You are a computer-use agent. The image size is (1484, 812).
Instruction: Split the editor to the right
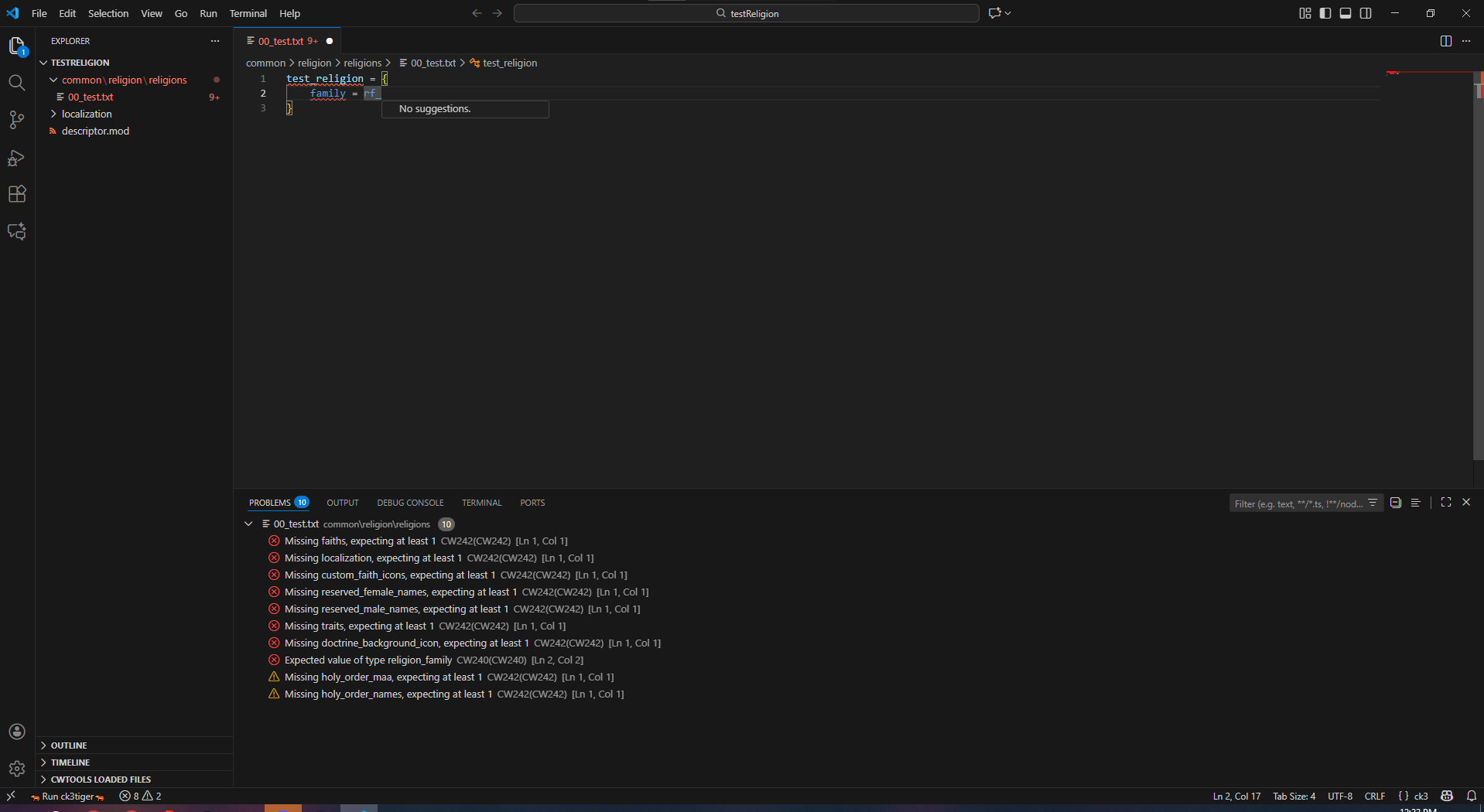click(1446, 41)
